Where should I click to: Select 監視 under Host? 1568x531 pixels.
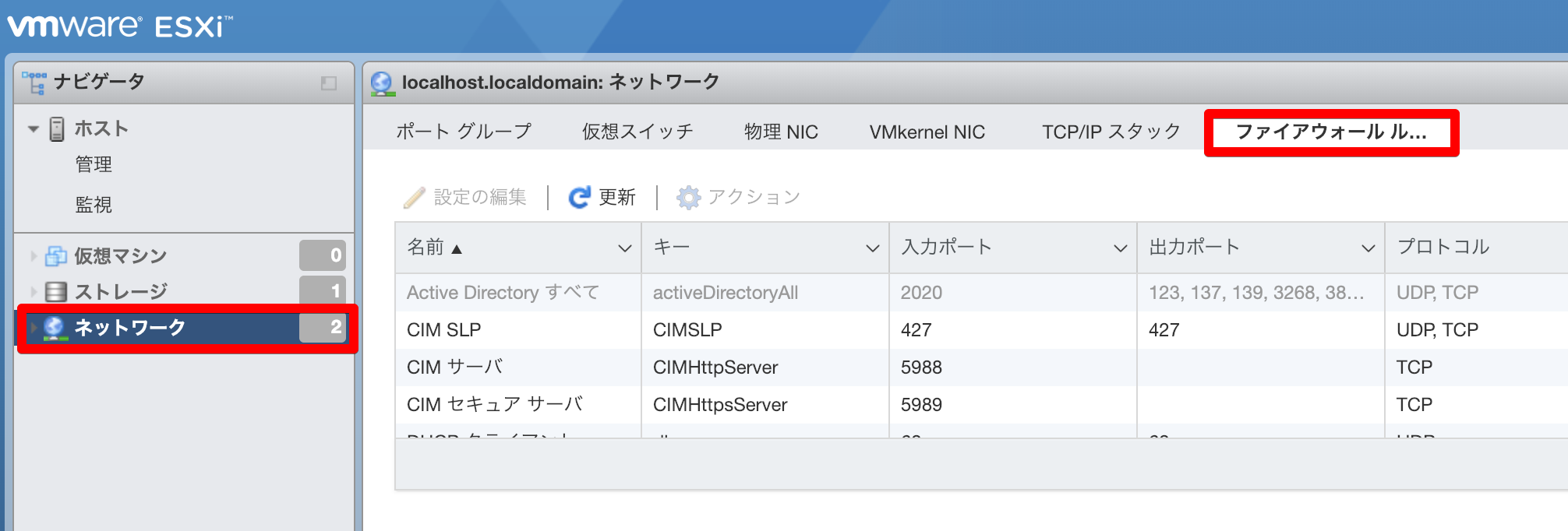[94, 204]
